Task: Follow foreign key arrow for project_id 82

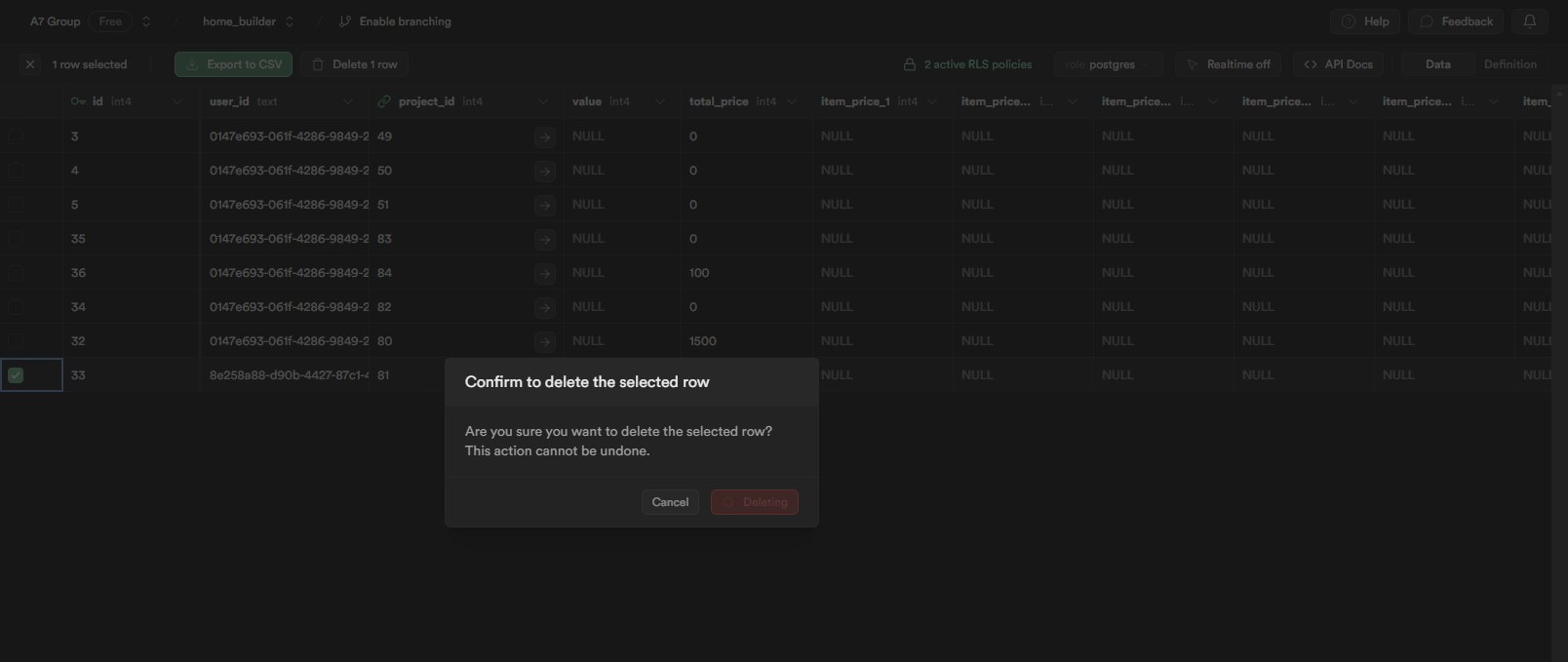Action: (x=545, y=308)
